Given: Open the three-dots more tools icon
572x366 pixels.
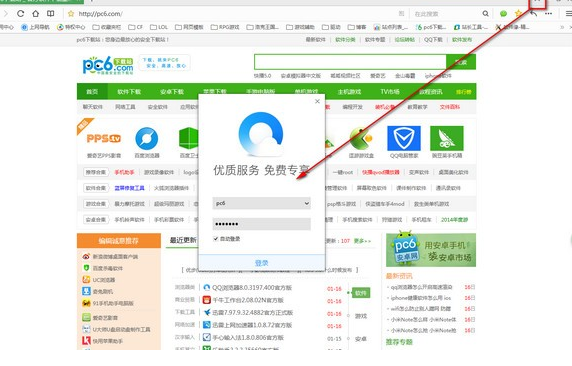Looking at the screenshot, I should [x=548, y=14].
